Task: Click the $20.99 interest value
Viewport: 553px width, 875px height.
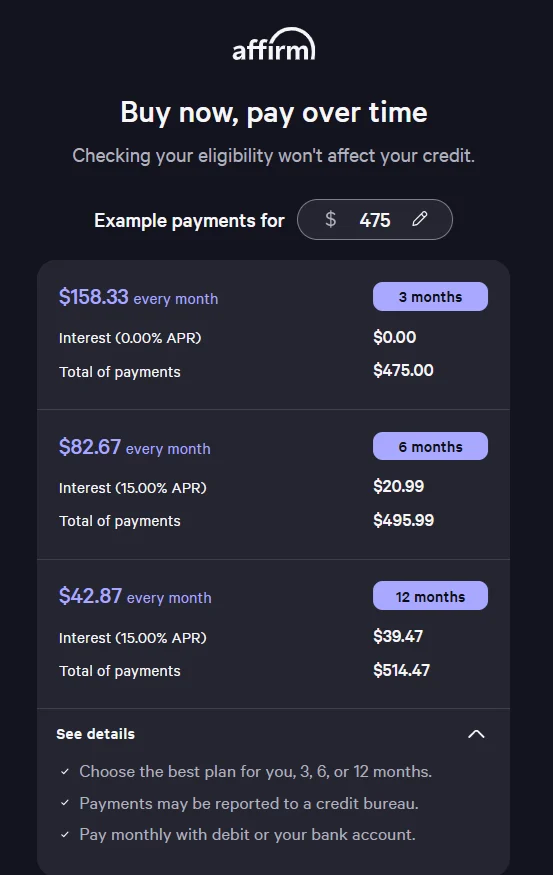Action: click(398, 486)
